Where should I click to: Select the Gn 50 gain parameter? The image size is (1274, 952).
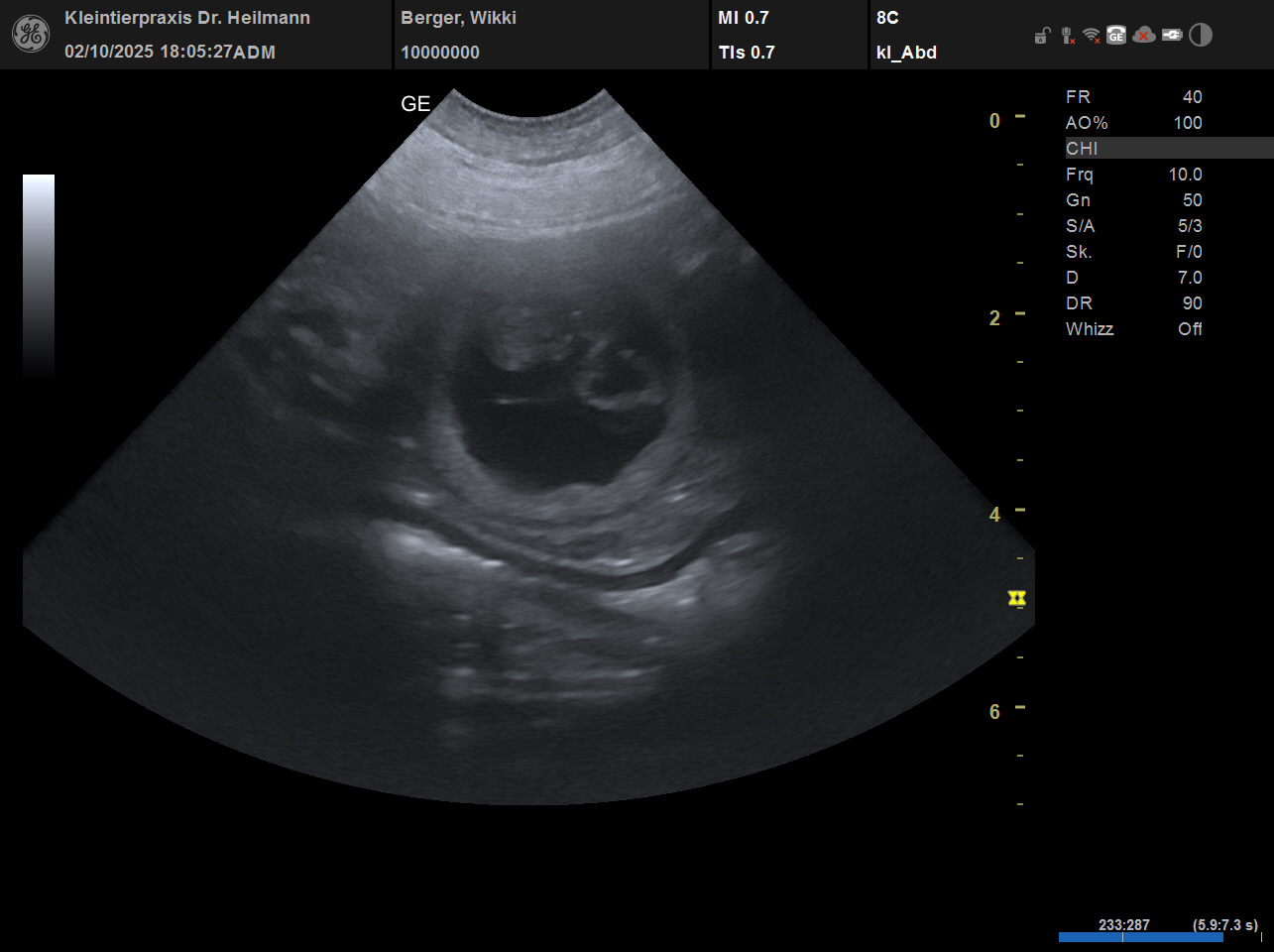pos(1133,200)
